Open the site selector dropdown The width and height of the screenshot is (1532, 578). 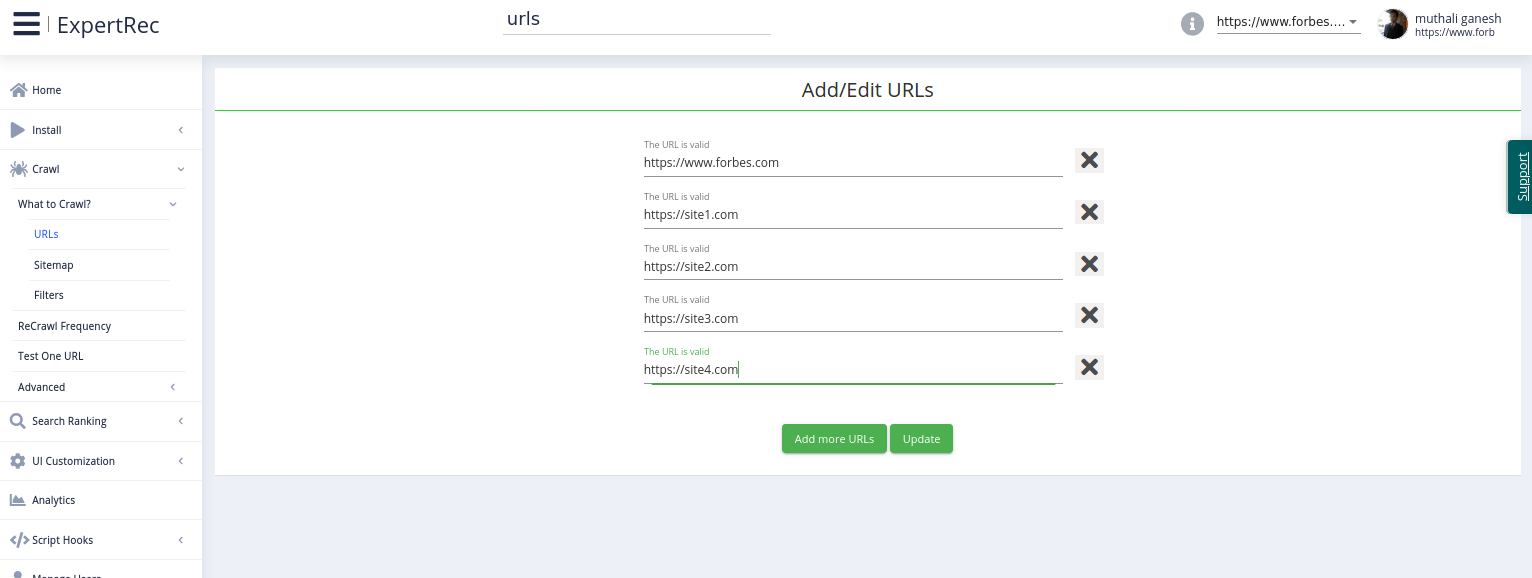tap(1354, 22)
